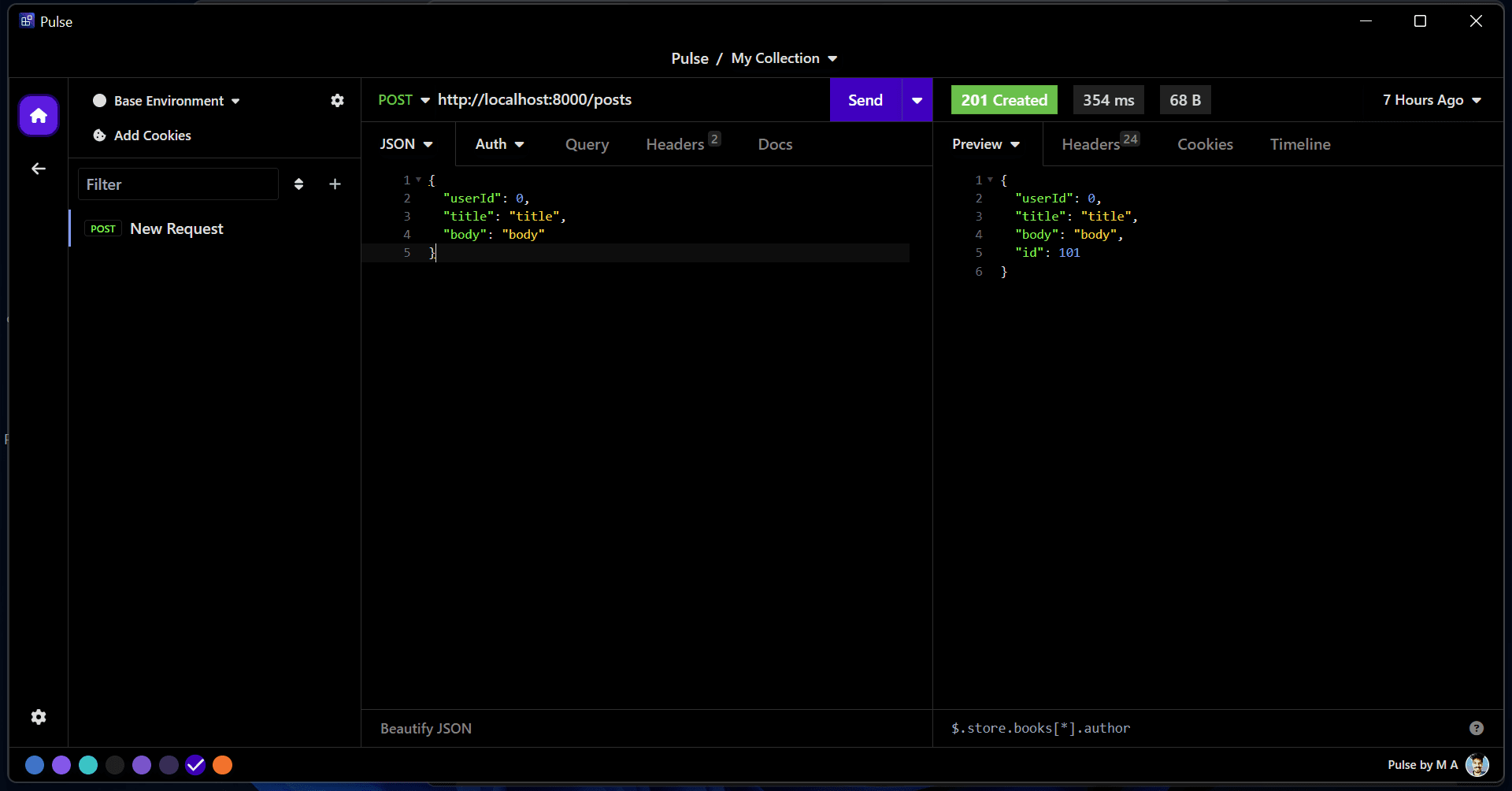Click Beautify JSON
Viewport: 1512px width, 791px height.
click(x=425, y=728)
